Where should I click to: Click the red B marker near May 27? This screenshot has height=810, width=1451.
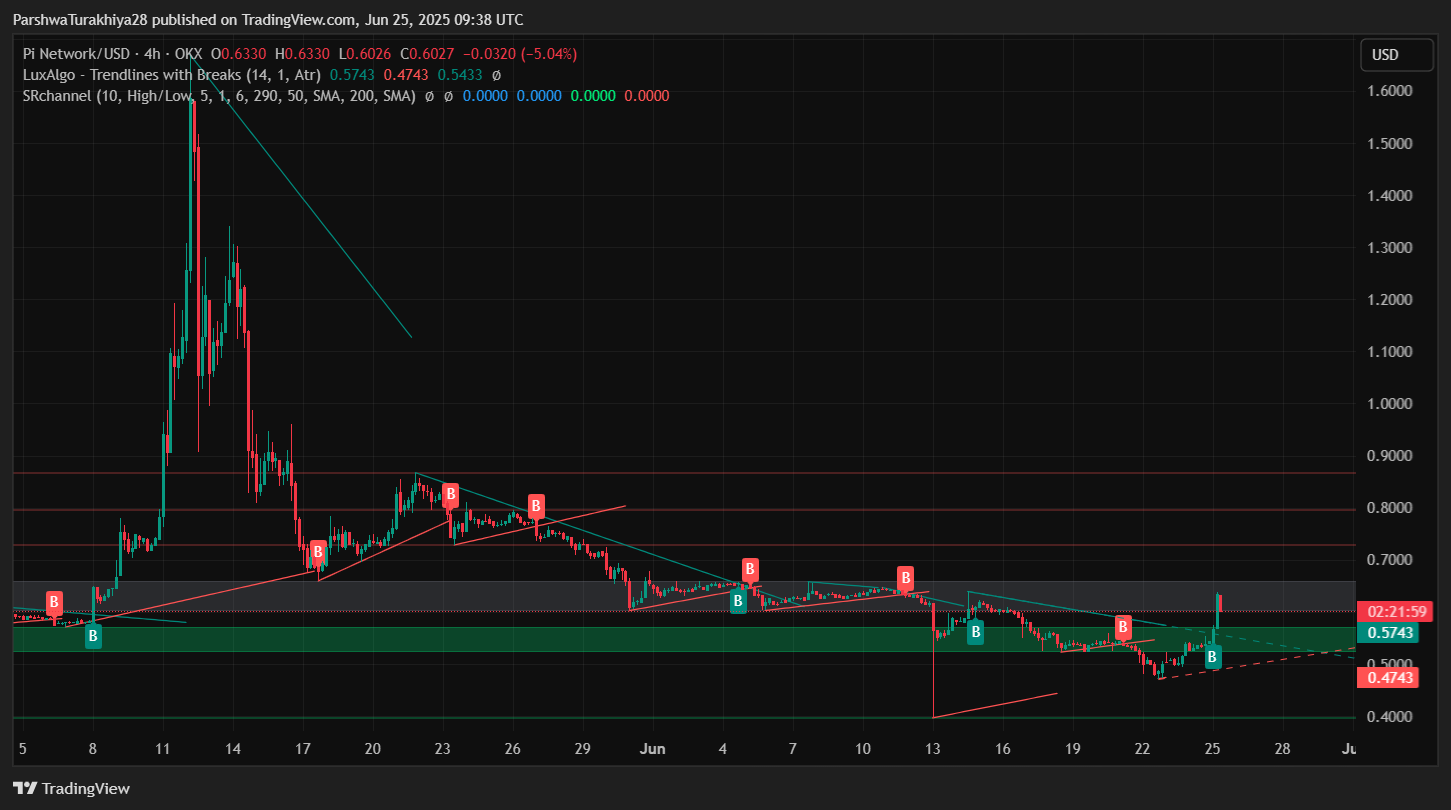(x=536, y=505)
